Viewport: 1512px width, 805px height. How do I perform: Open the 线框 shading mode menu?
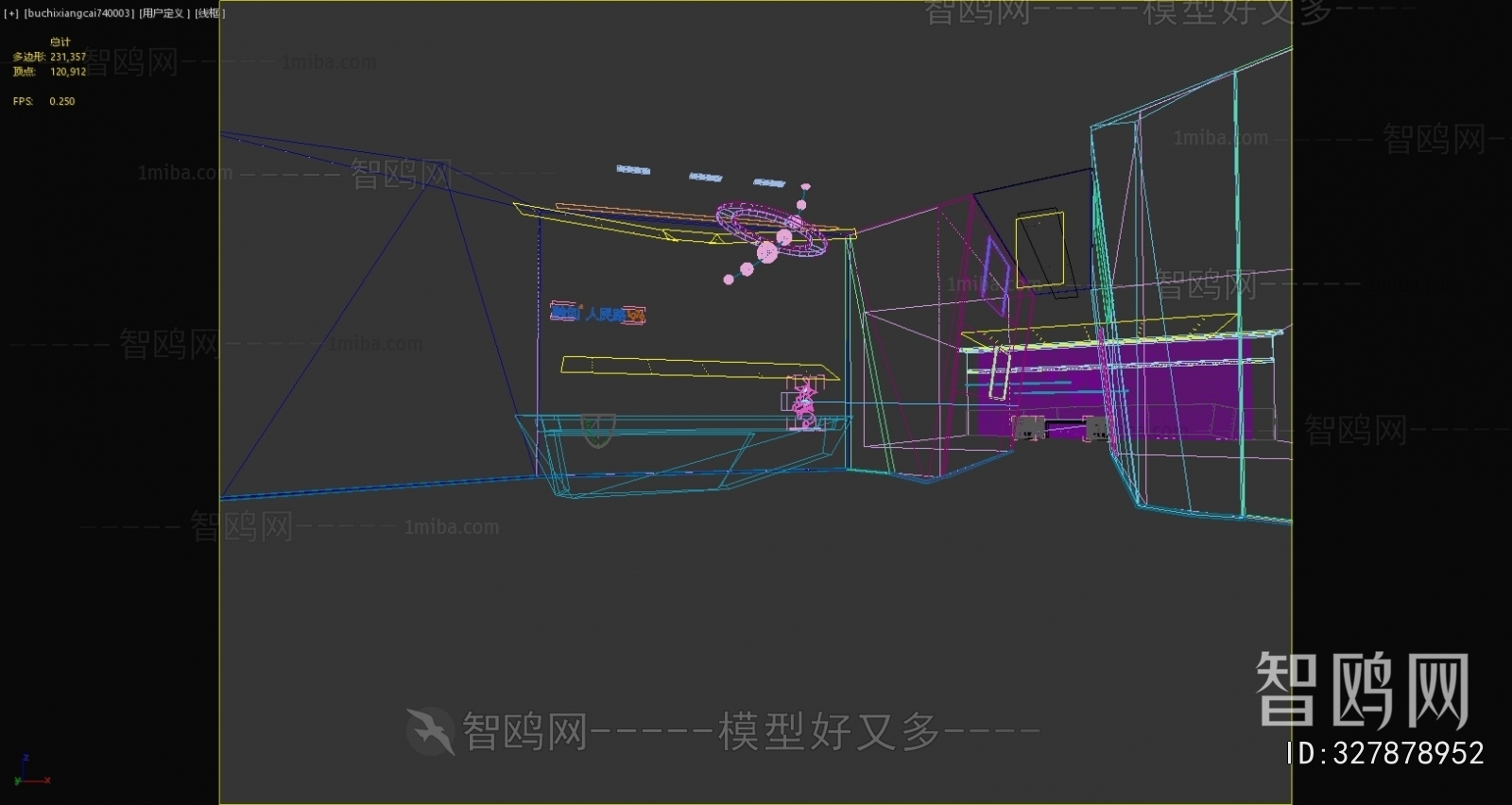pyautogui.click(x=210, y=13)
